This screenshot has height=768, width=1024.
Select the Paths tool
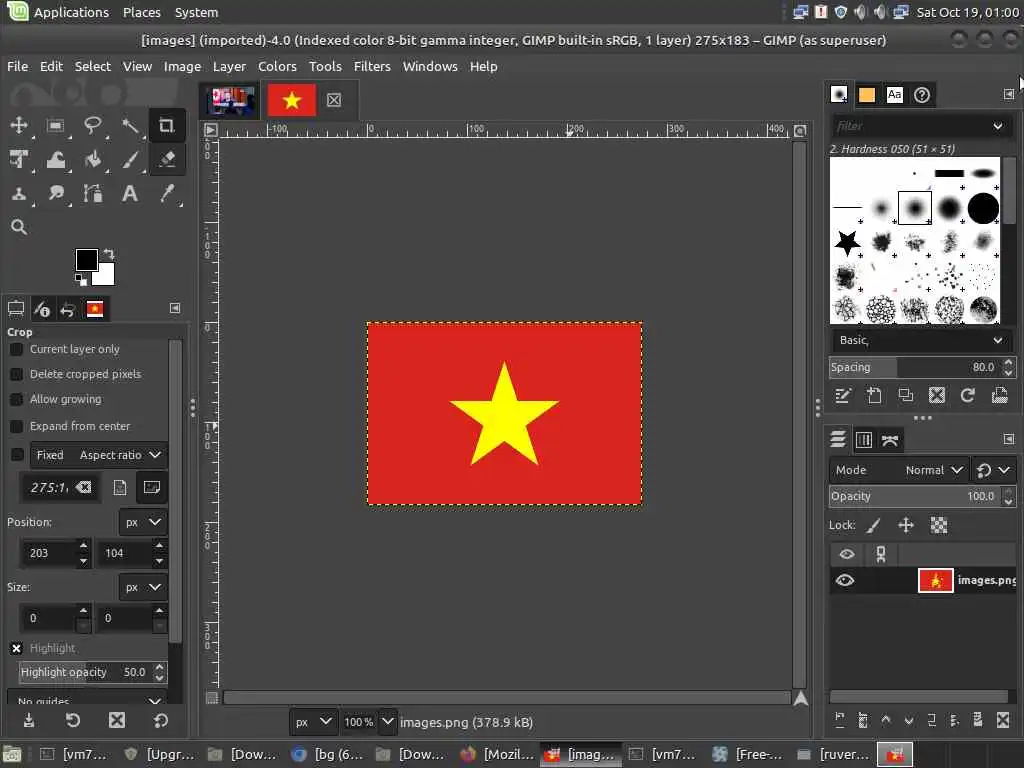[93, 194]
